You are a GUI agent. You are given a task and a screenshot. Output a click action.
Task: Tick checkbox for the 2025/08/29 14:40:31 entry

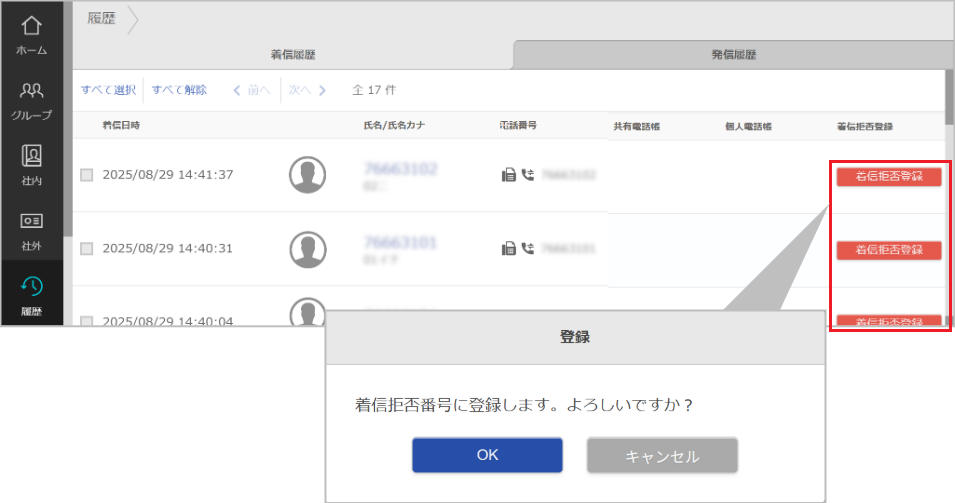[x=87, y=248]
